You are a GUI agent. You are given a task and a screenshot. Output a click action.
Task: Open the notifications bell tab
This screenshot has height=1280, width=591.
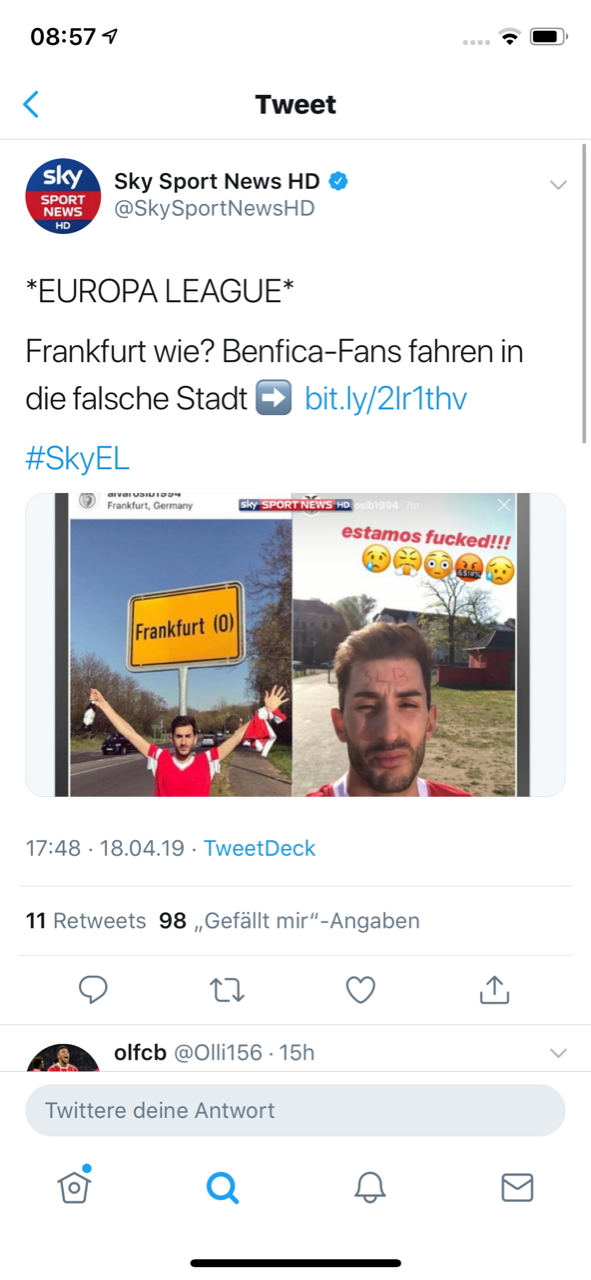point(370,1187)
